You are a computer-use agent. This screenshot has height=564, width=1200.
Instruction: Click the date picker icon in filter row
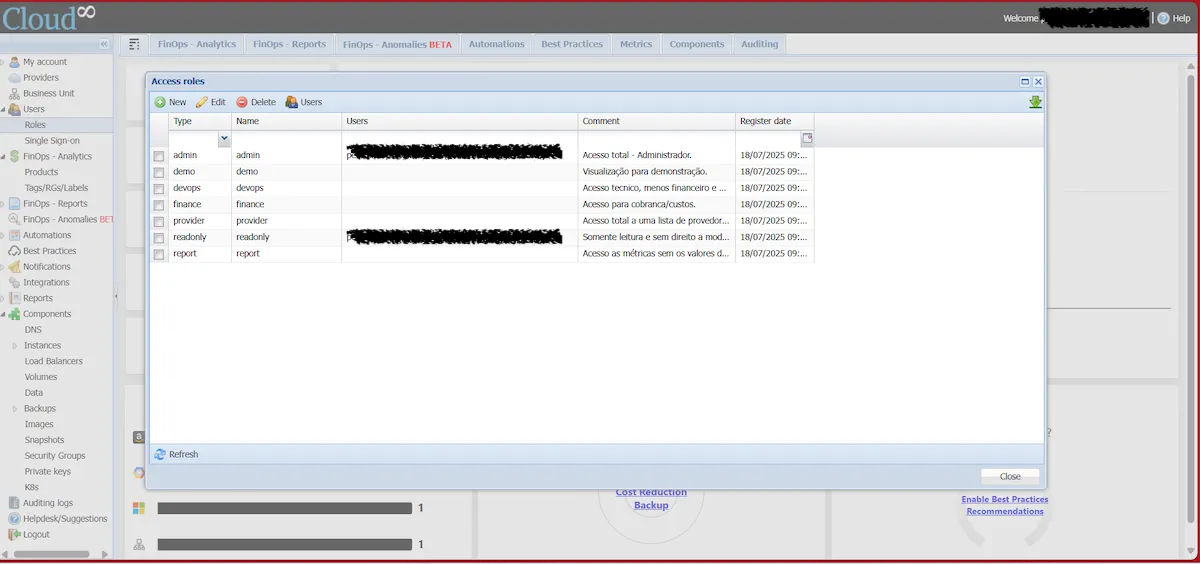pos(807,138)
